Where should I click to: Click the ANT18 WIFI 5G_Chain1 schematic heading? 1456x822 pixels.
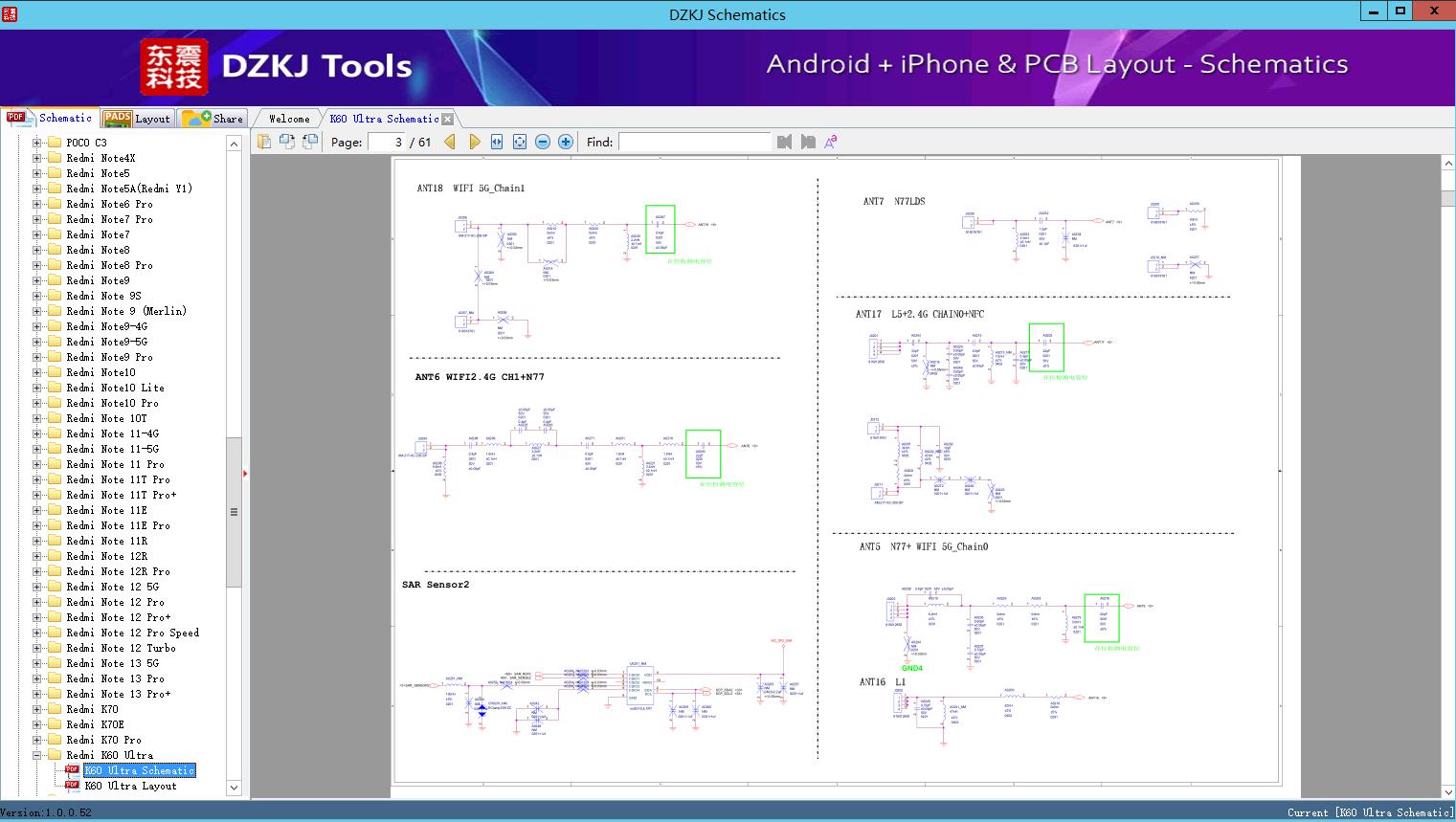[x=471, y=189]
